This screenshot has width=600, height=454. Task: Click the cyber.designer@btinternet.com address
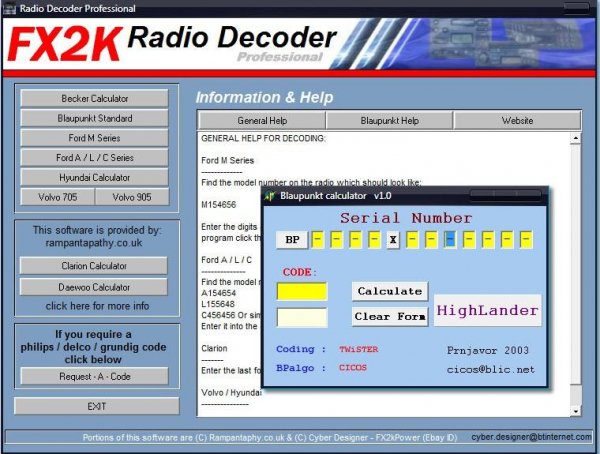531,437
